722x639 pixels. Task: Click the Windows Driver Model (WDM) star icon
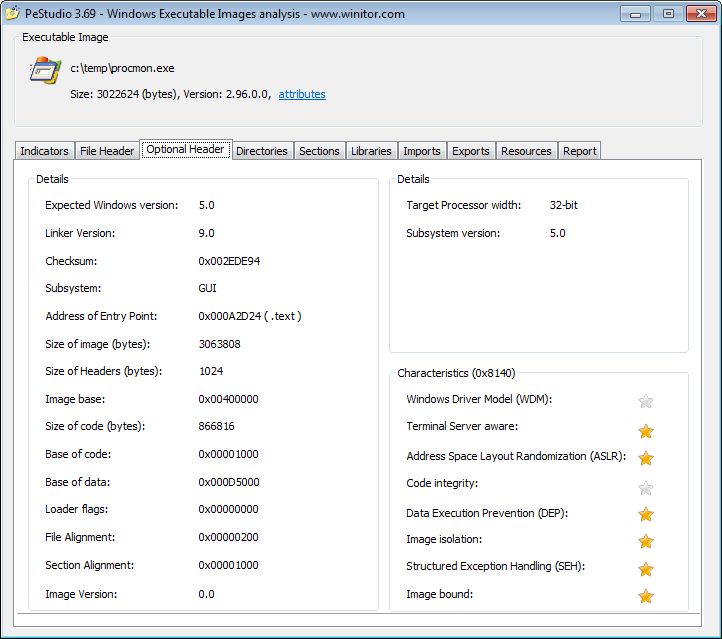646,401
